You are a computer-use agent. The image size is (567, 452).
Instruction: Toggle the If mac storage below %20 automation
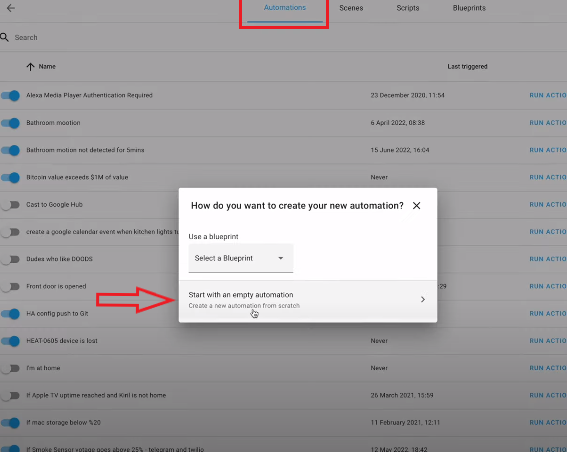coord(10,423)
